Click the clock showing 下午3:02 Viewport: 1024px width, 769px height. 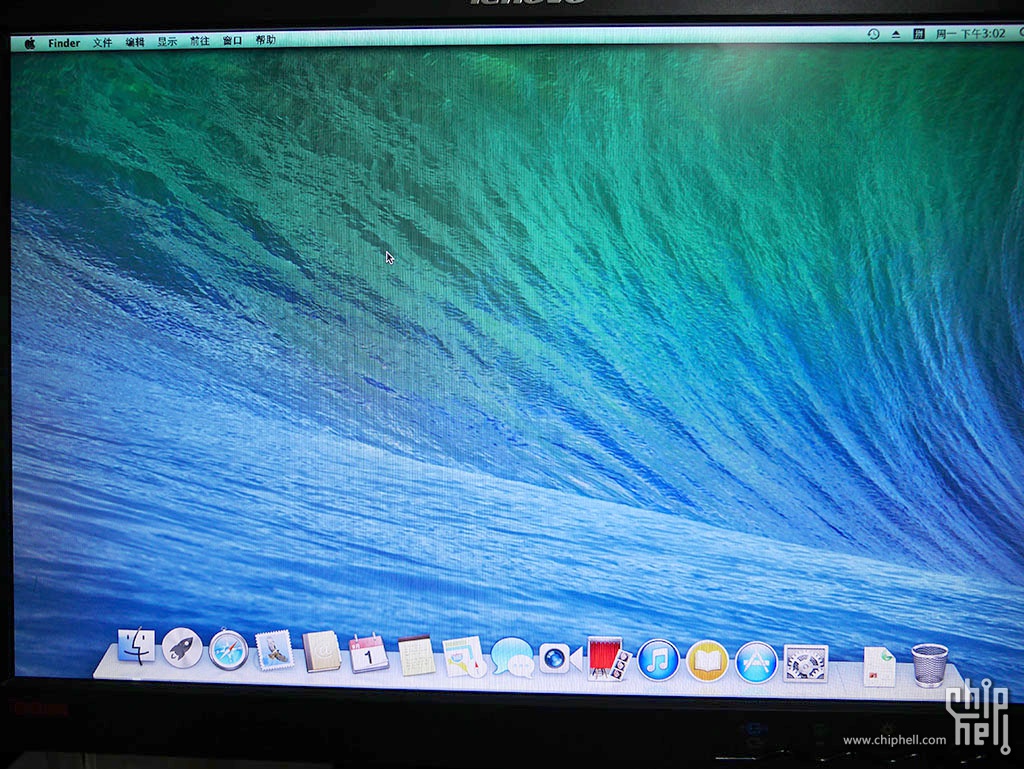(x=970, y=33)
